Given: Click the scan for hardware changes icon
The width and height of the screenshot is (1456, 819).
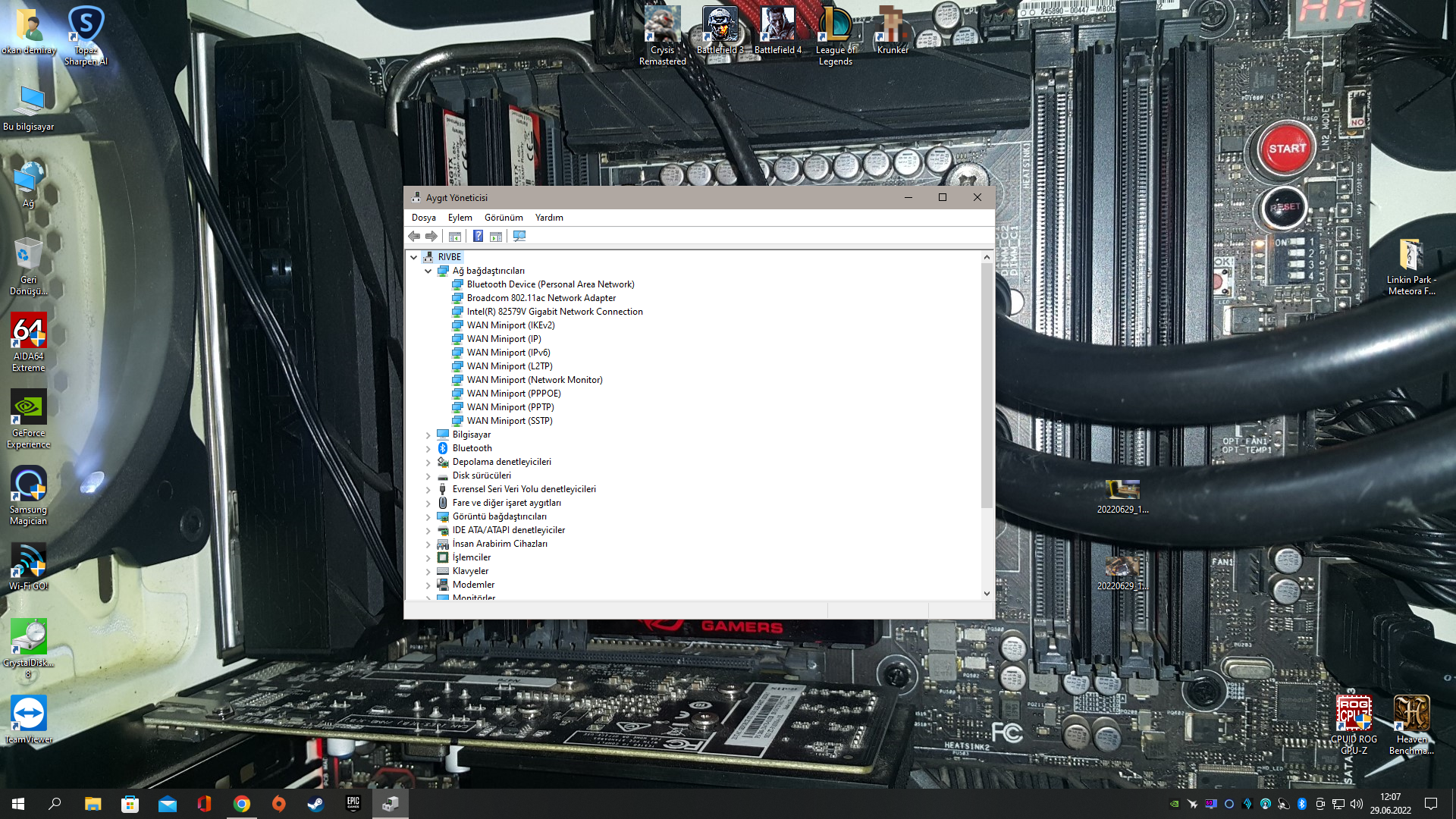Looking at the screenshot, I should click(519, 237).
